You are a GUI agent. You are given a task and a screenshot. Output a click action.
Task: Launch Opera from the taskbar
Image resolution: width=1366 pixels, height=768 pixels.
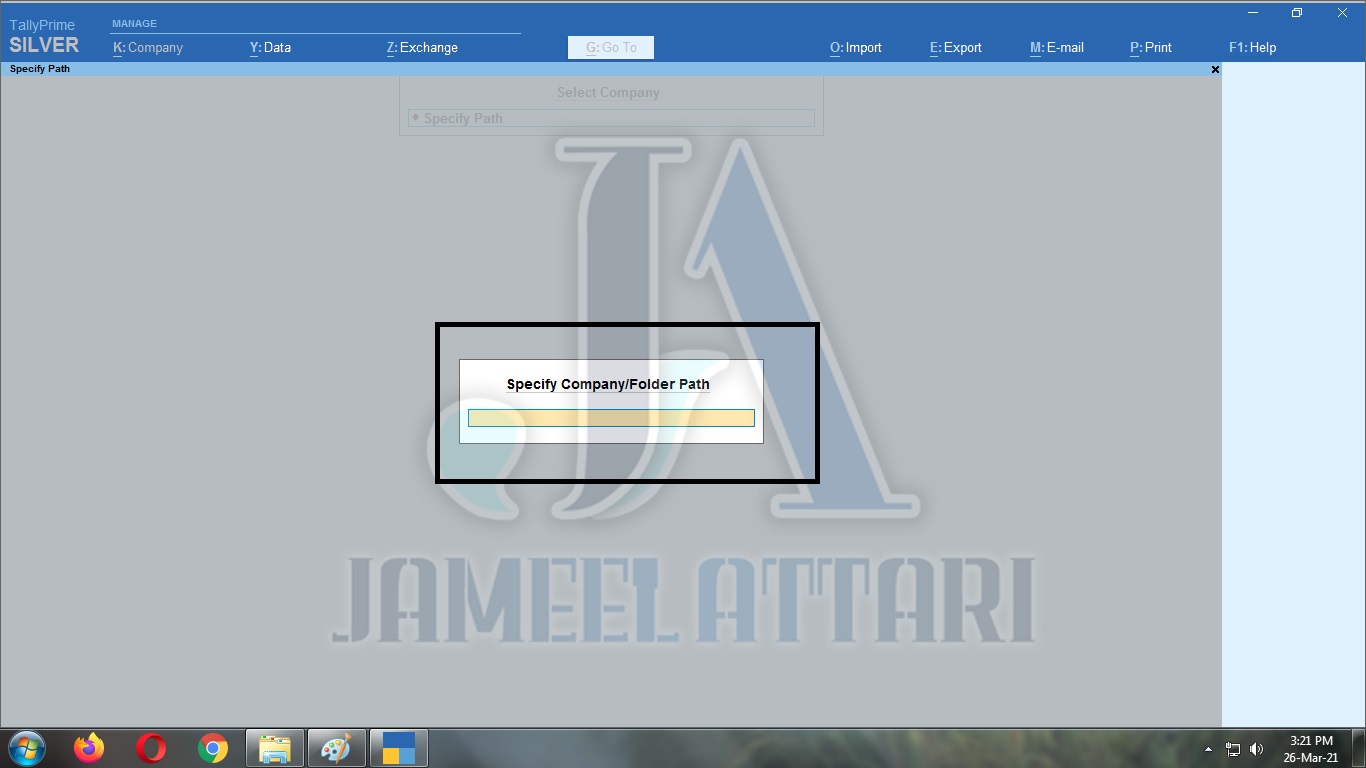(151, 748)
